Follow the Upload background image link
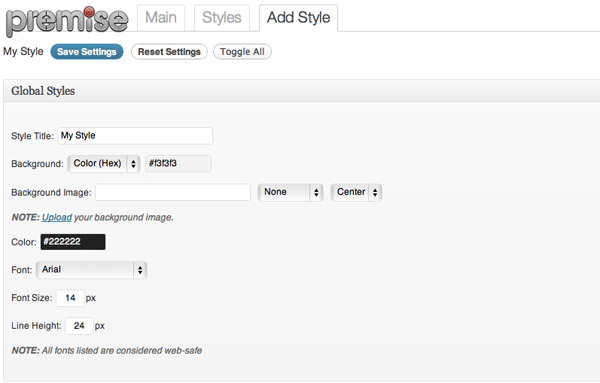This screenshot has width=600, height=383. [57, 217]
